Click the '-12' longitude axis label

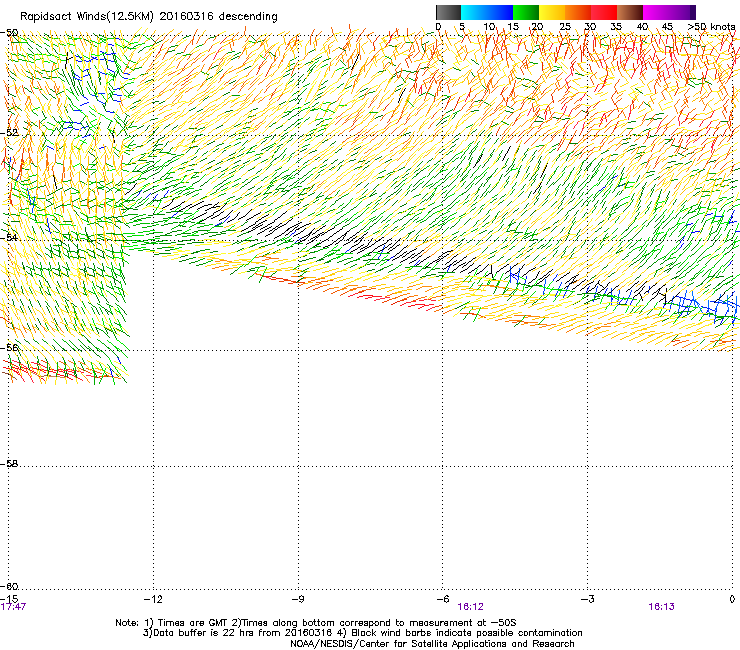point(153,599)
